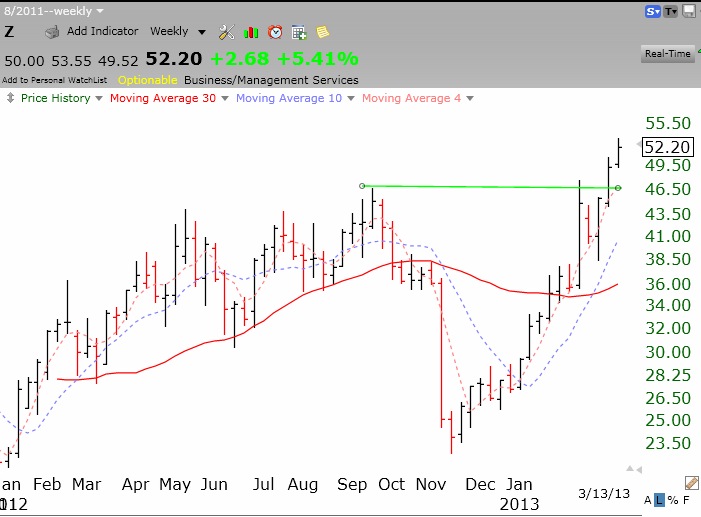Click the Moving Average 10 label
This screenshot has height=517, width=701.
point(289,98)
